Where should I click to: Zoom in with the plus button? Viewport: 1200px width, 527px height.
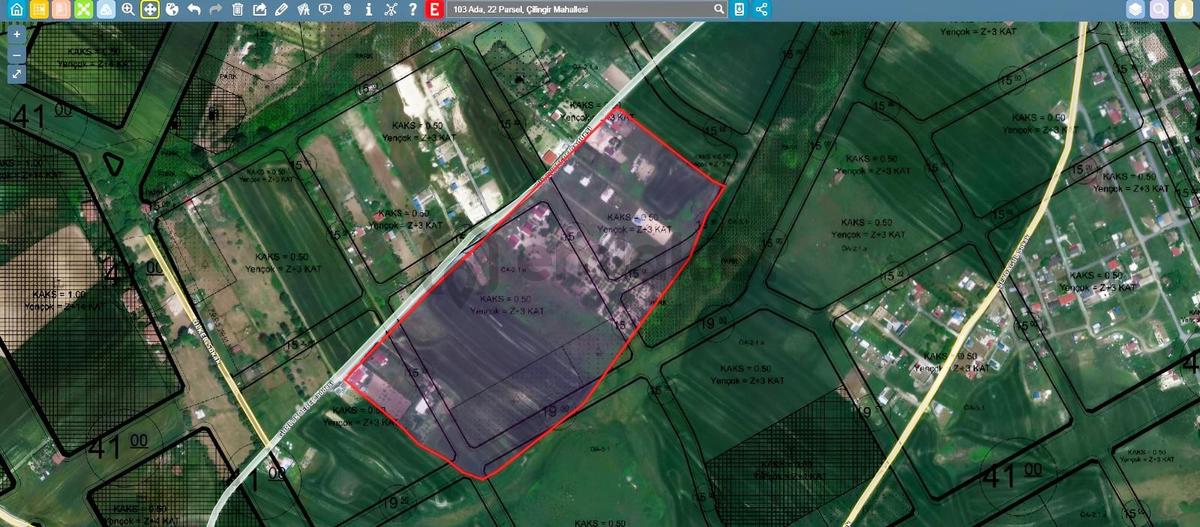[x=17, y=34]
